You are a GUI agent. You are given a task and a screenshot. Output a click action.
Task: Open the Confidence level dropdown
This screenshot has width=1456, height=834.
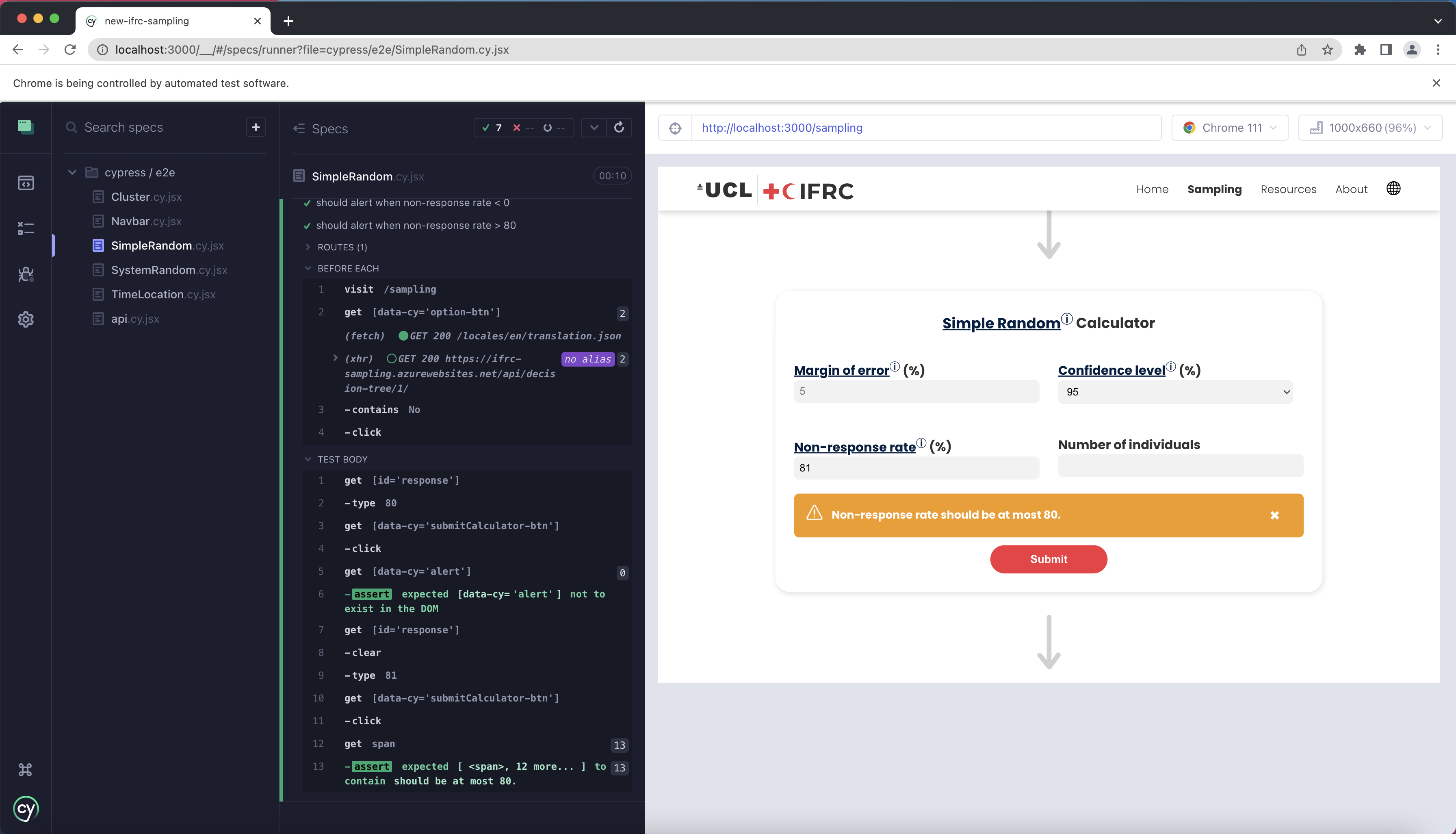pyautogui.click(x=1175, y=392)
